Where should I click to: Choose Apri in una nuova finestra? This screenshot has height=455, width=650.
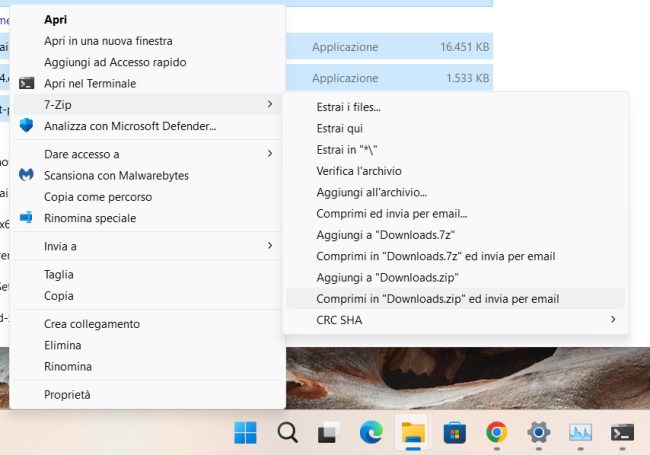tap(108, 41)
